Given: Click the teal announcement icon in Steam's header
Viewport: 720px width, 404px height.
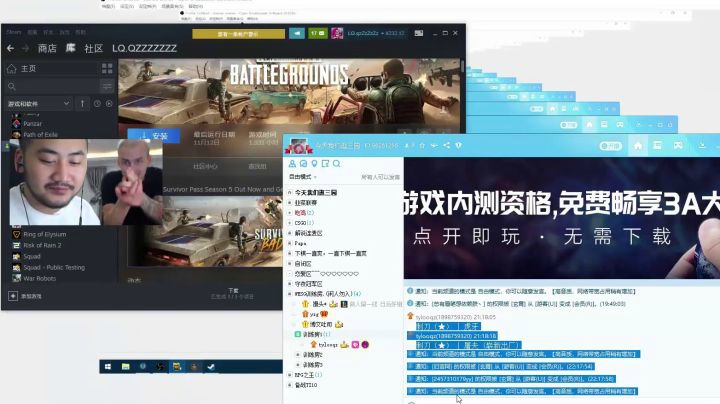Looking at the screenshot, I should pos(297,34).
